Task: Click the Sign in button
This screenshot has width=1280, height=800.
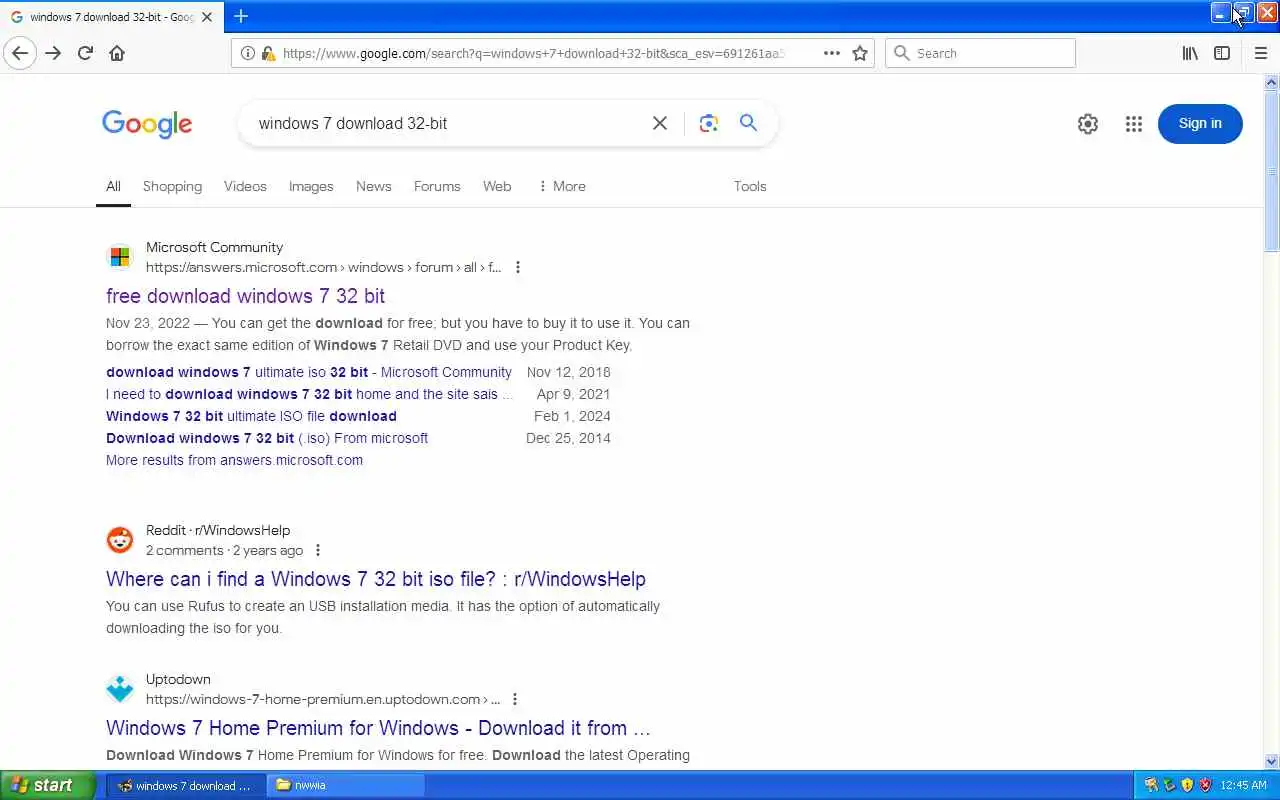Action: (x=1200, y=124)
